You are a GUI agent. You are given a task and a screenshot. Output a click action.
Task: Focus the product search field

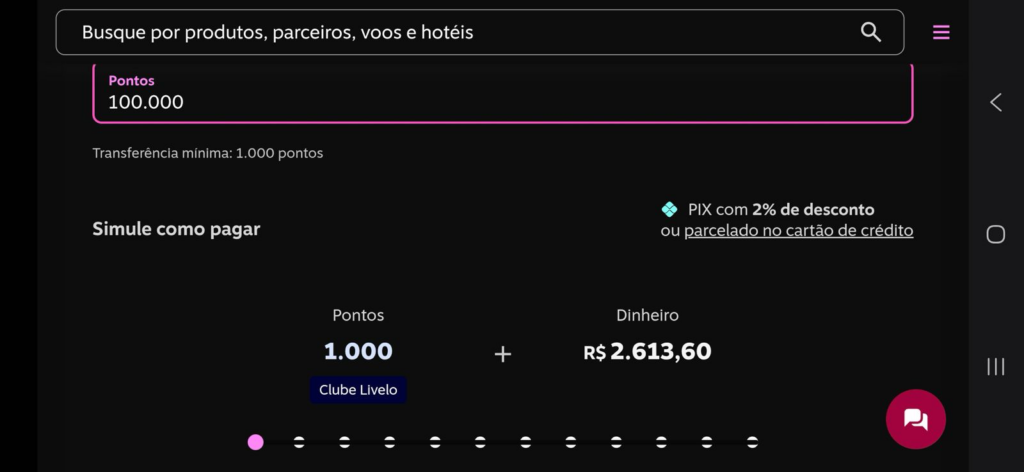click(460, 32)
